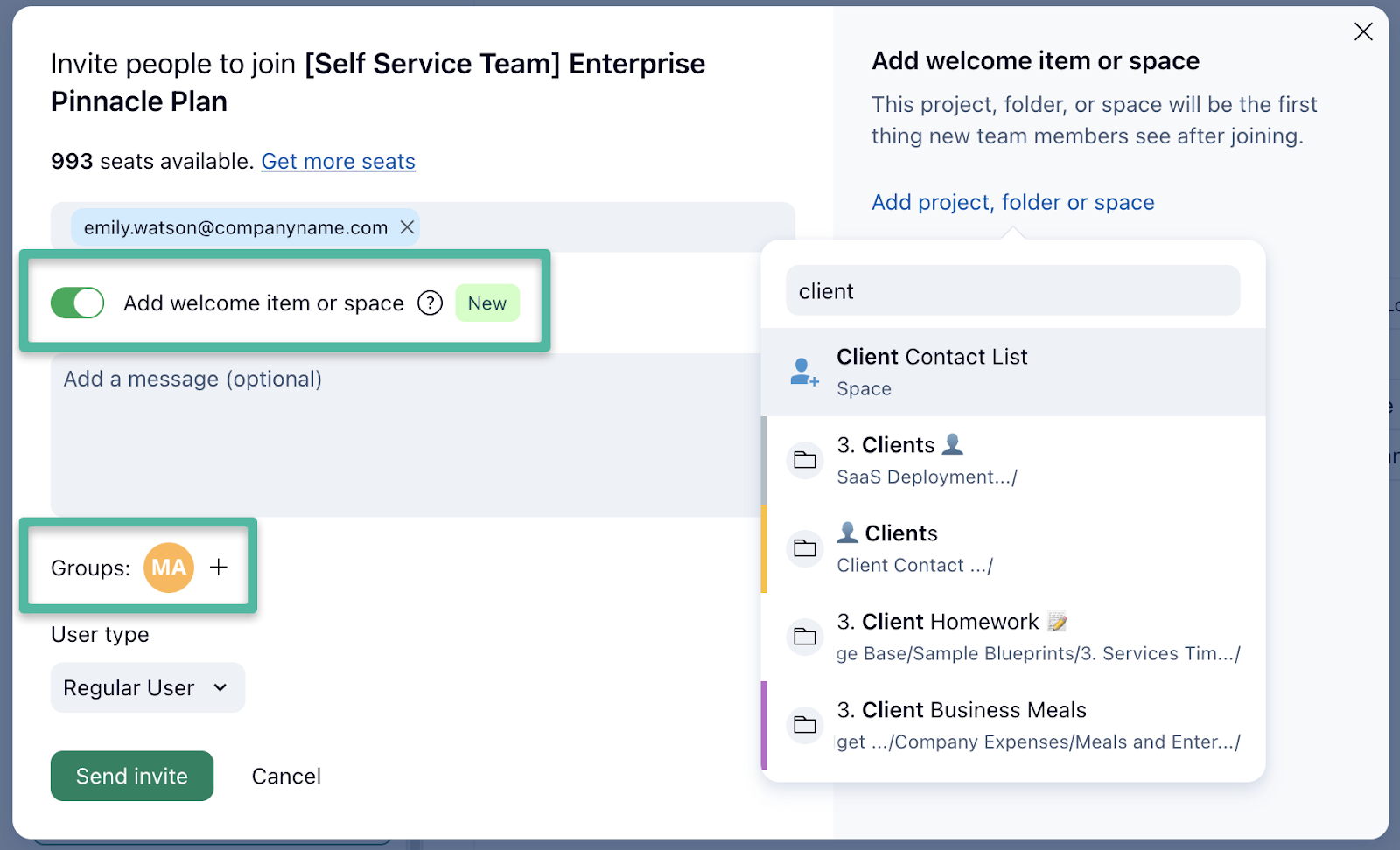Click the person-add icon beside Client Contact List
This screenshot has width=1400, height=850.
[x=802, y=371]
